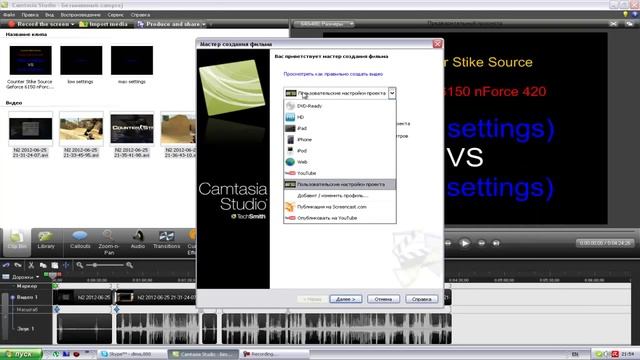This screenshot has height=360, width=640.
Task: Switch to the Library tab
Action: click(x=46, y=241)
